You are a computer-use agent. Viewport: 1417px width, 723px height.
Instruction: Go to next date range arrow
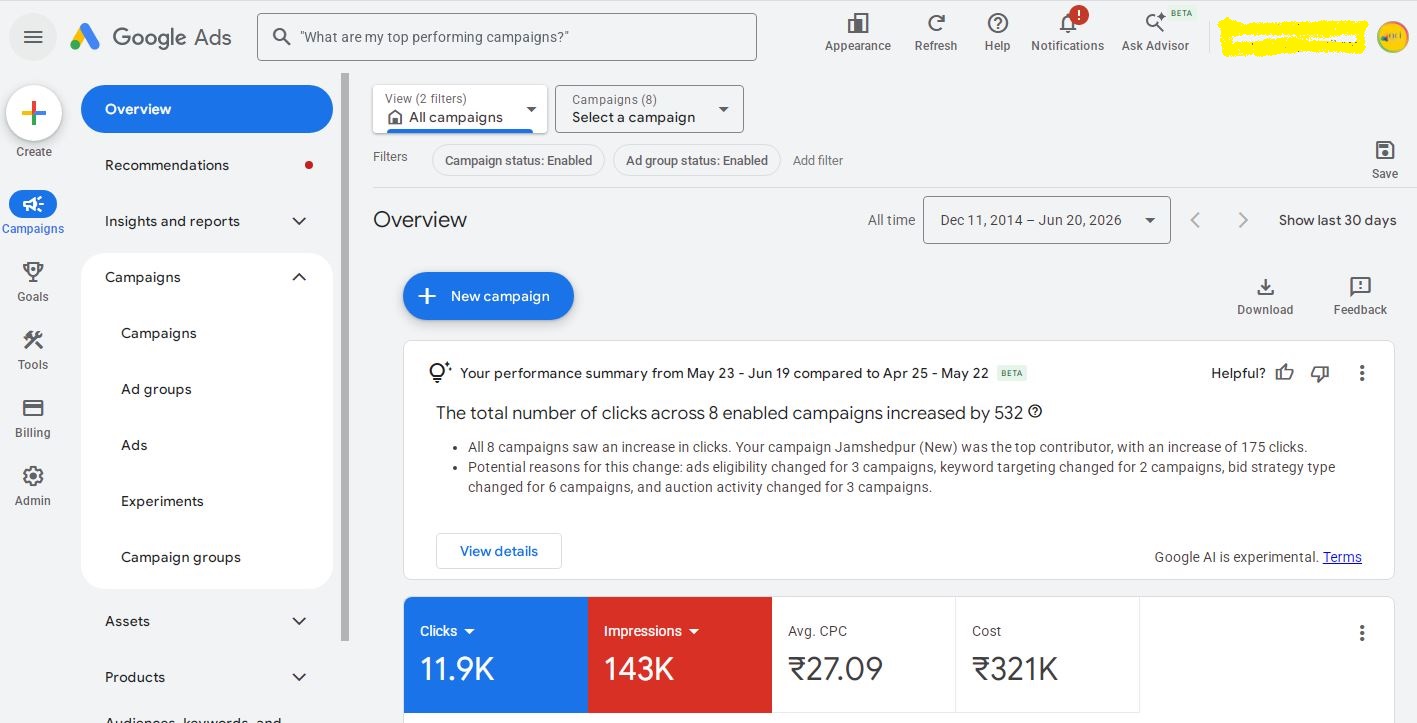pos(1243,220)
